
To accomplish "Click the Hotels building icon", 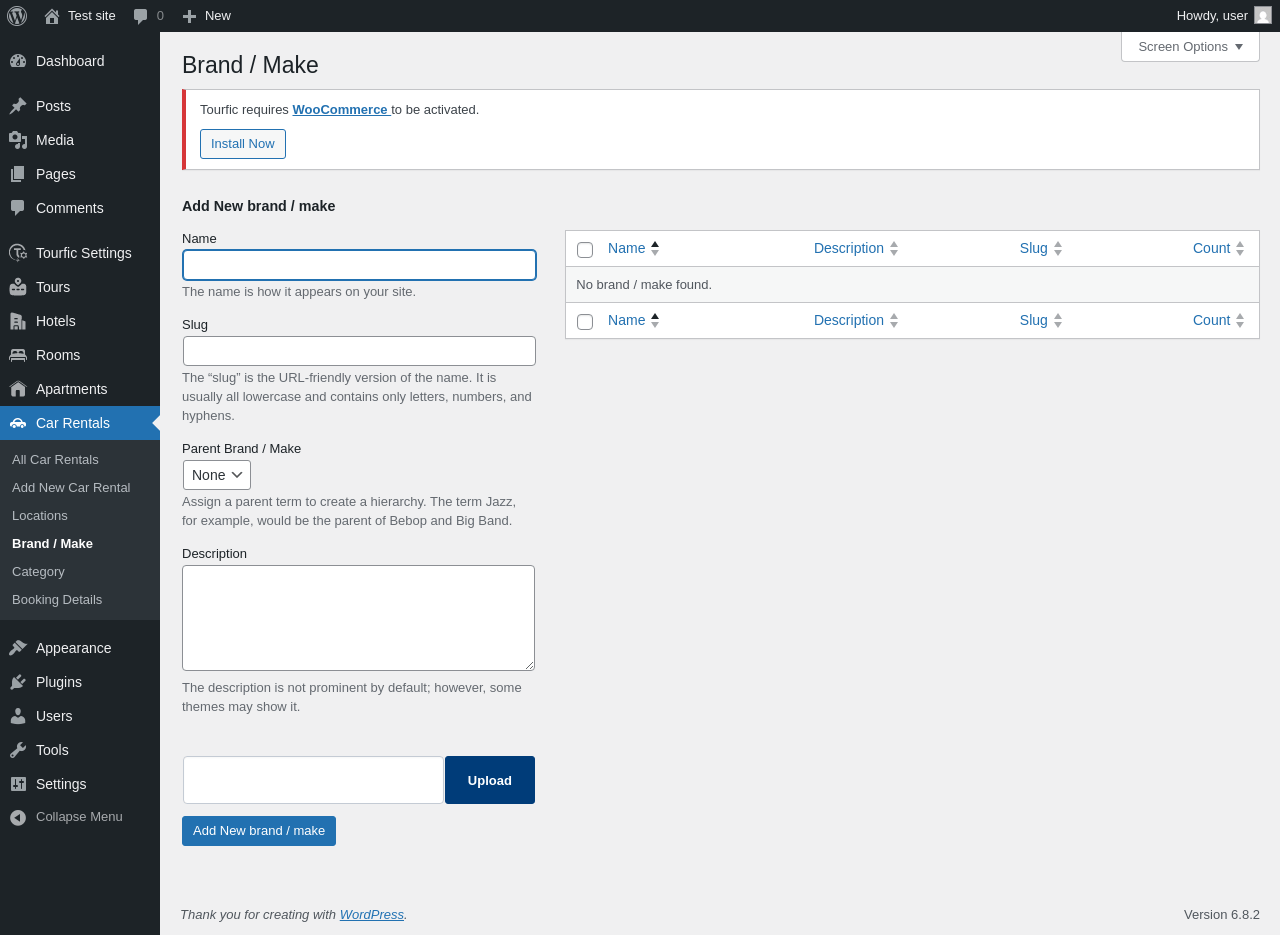I will (x=18, y=321).
